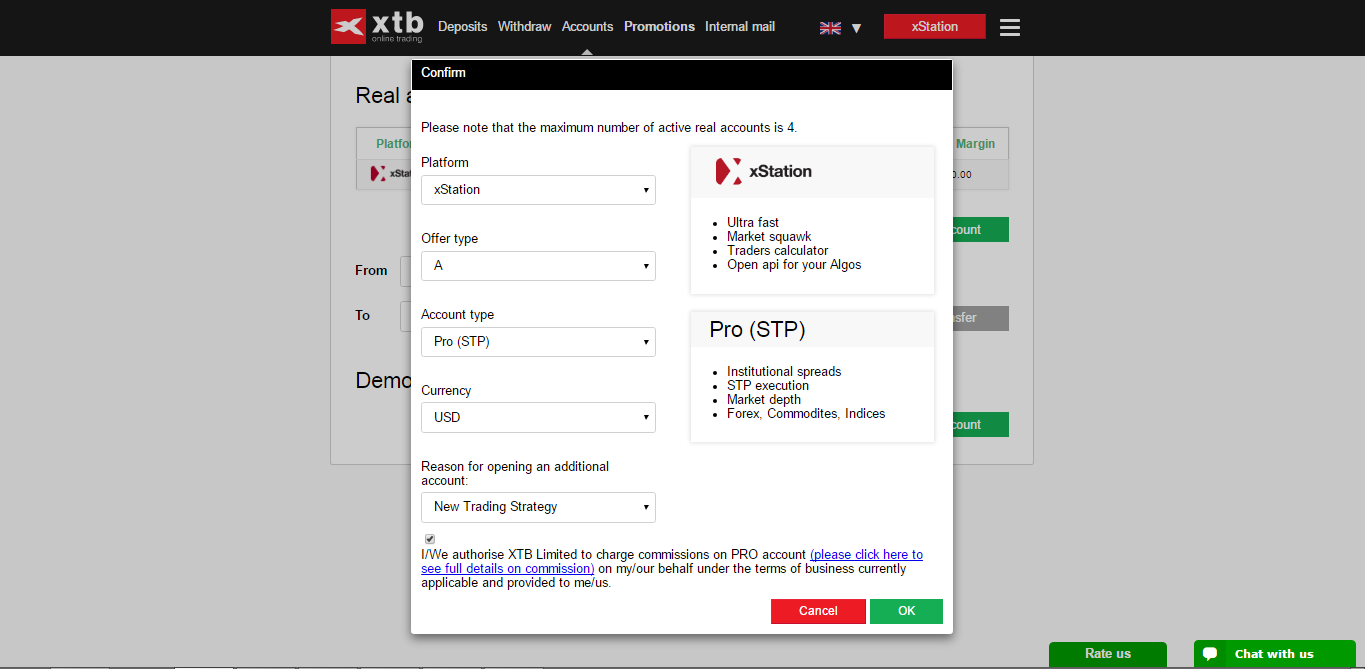
Task: Click 'Open api for your Algos' text
Action: [794, 265]
